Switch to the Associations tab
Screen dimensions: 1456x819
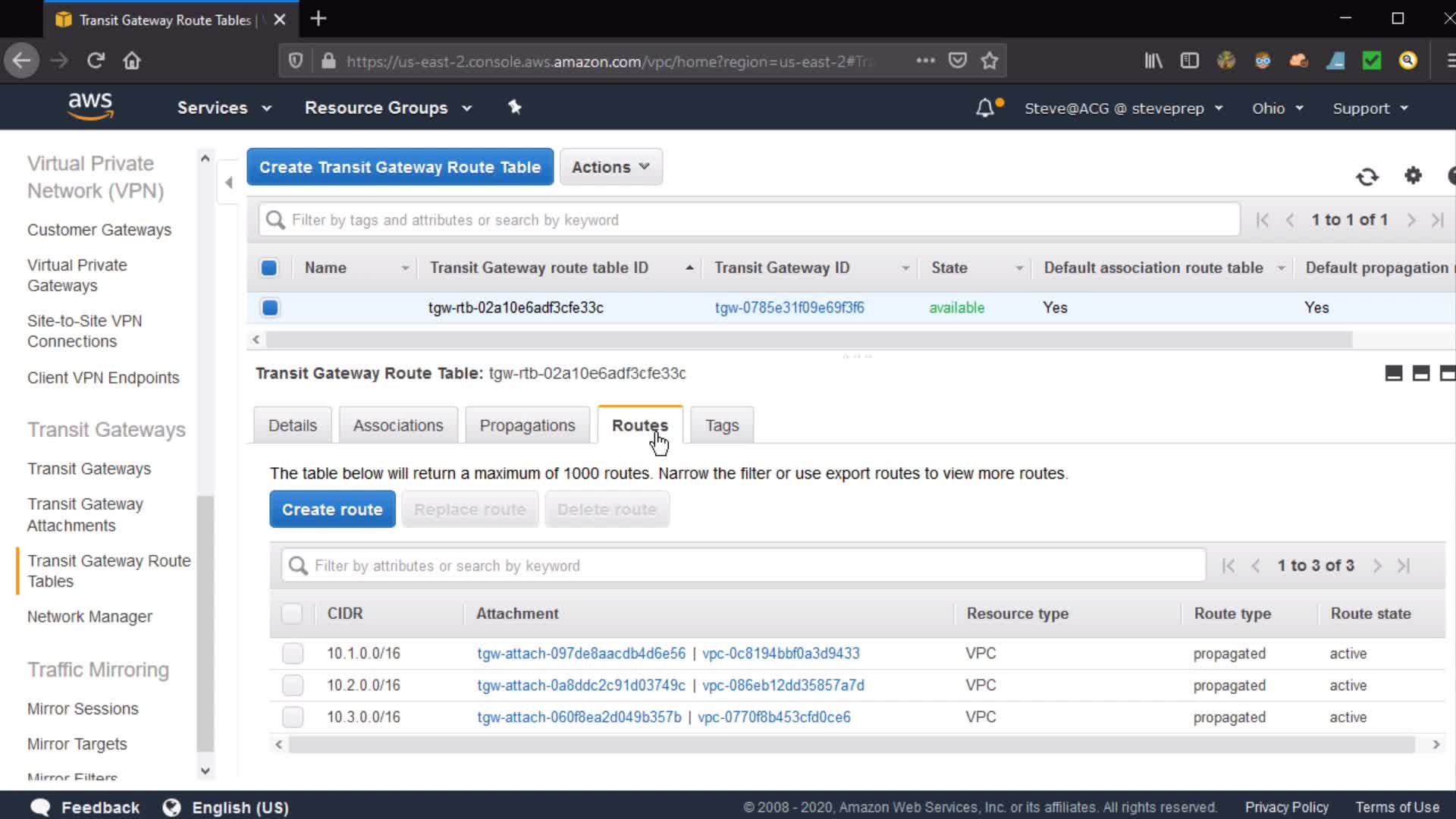pos(398,425)
